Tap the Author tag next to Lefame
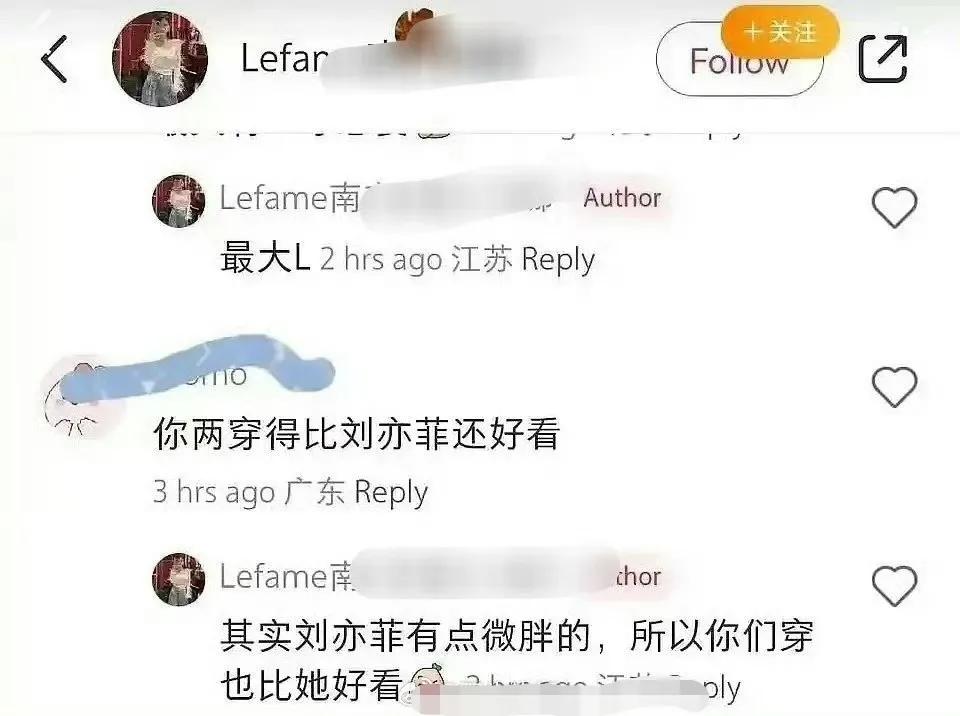The width and height of the screenshot is (960, 716). [x=622, y=198]
